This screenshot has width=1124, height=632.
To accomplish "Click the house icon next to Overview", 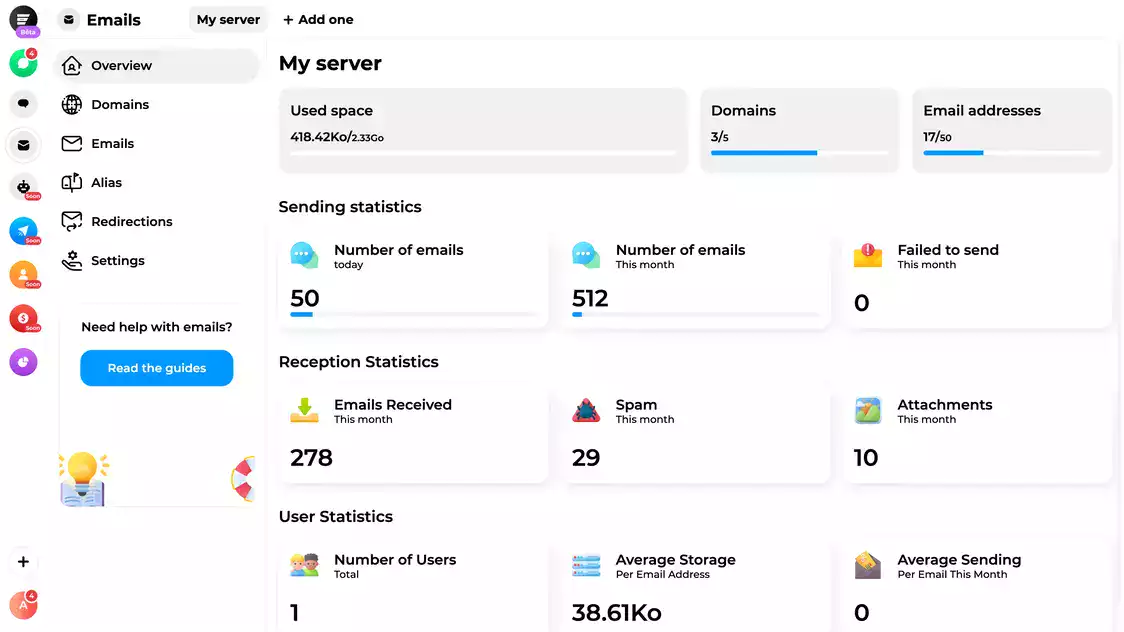I will pyautogui.click(x=72, y=66).
